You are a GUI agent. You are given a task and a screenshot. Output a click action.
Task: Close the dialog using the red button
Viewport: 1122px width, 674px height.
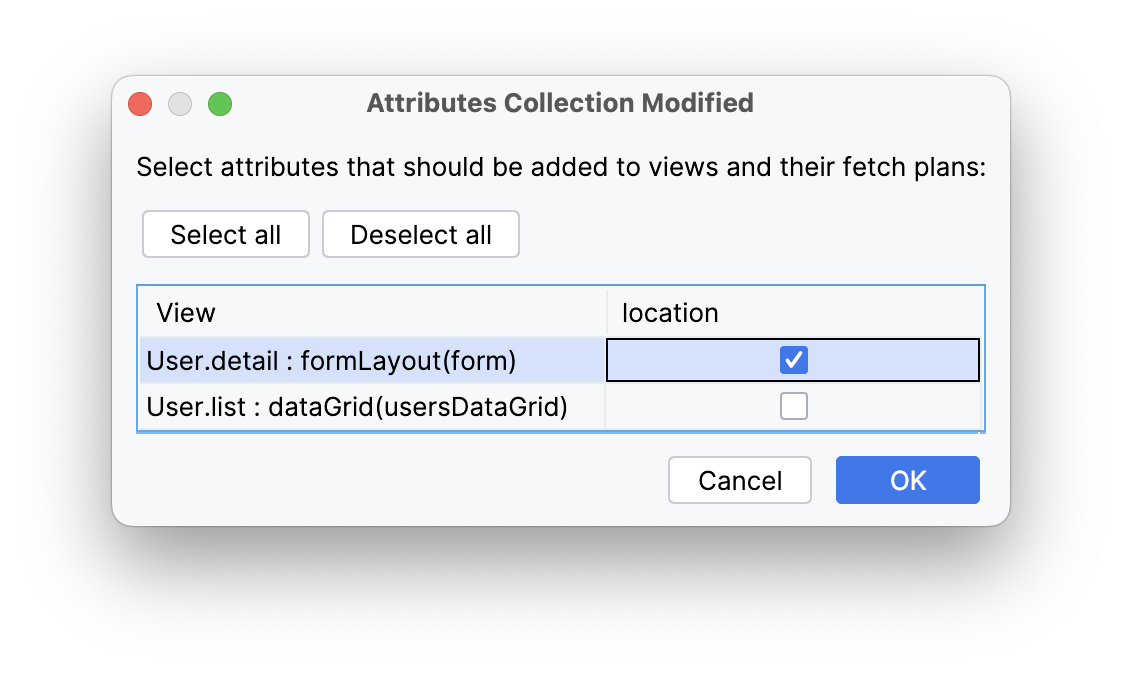pyautogui.click(x=140, y=104)
